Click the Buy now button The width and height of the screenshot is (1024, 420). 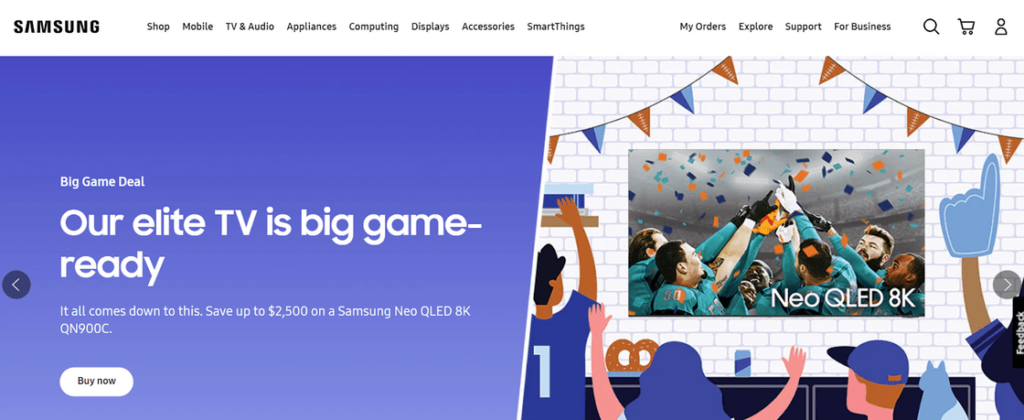tap(97, 381)
